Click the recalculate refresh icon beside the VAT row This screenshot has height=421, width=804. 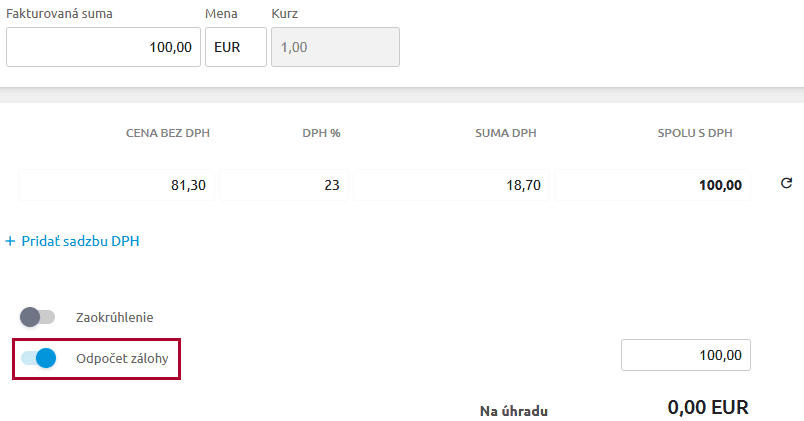point(786,184)
